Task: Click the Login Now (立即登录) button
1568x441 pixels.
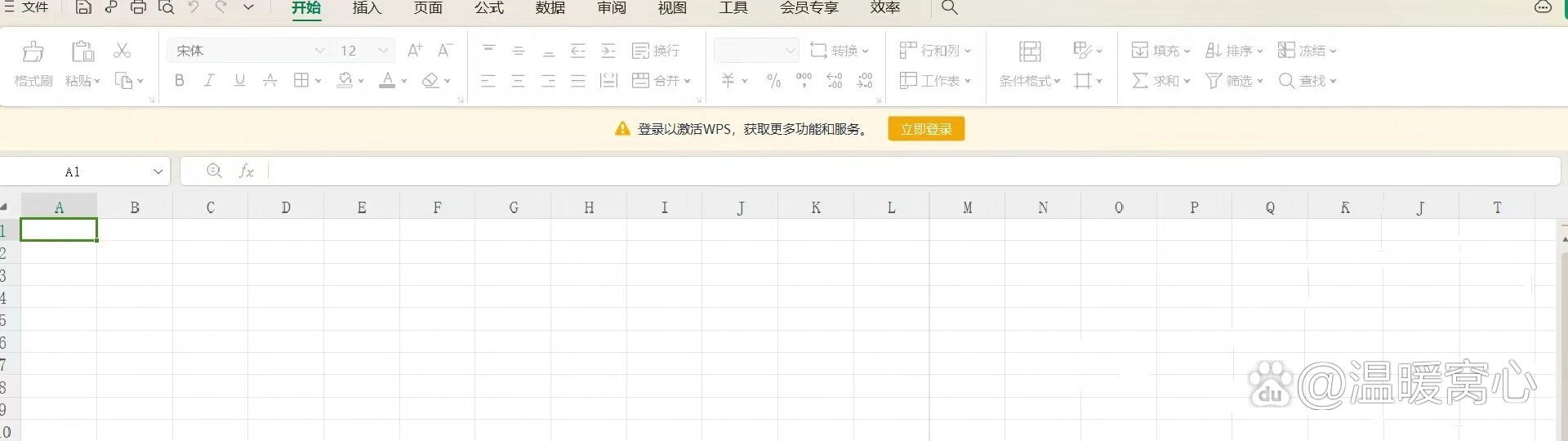Action: point(926,129)
